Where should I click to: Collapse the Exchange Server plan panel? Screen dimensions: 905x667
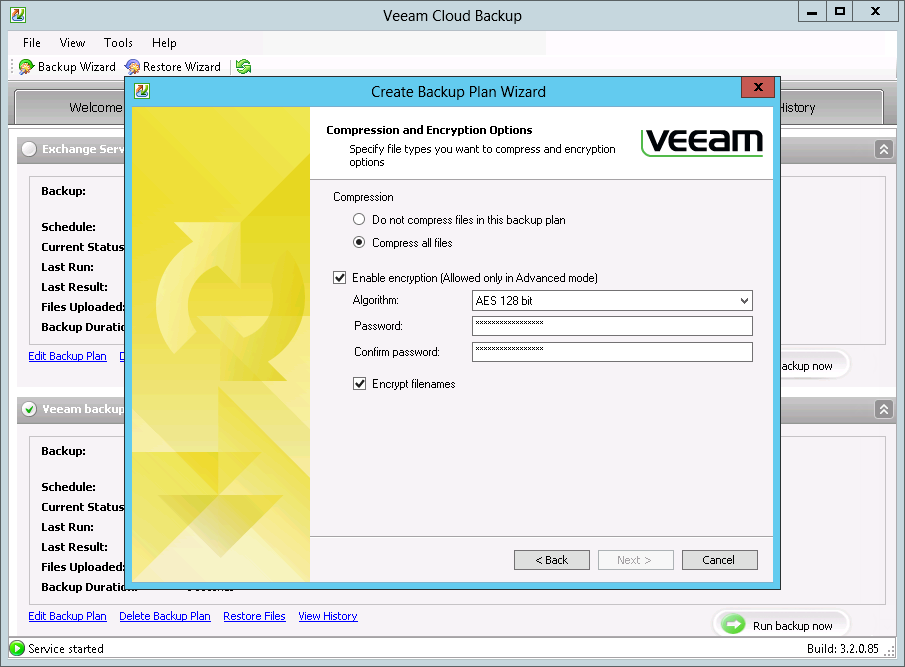(884, 149)
